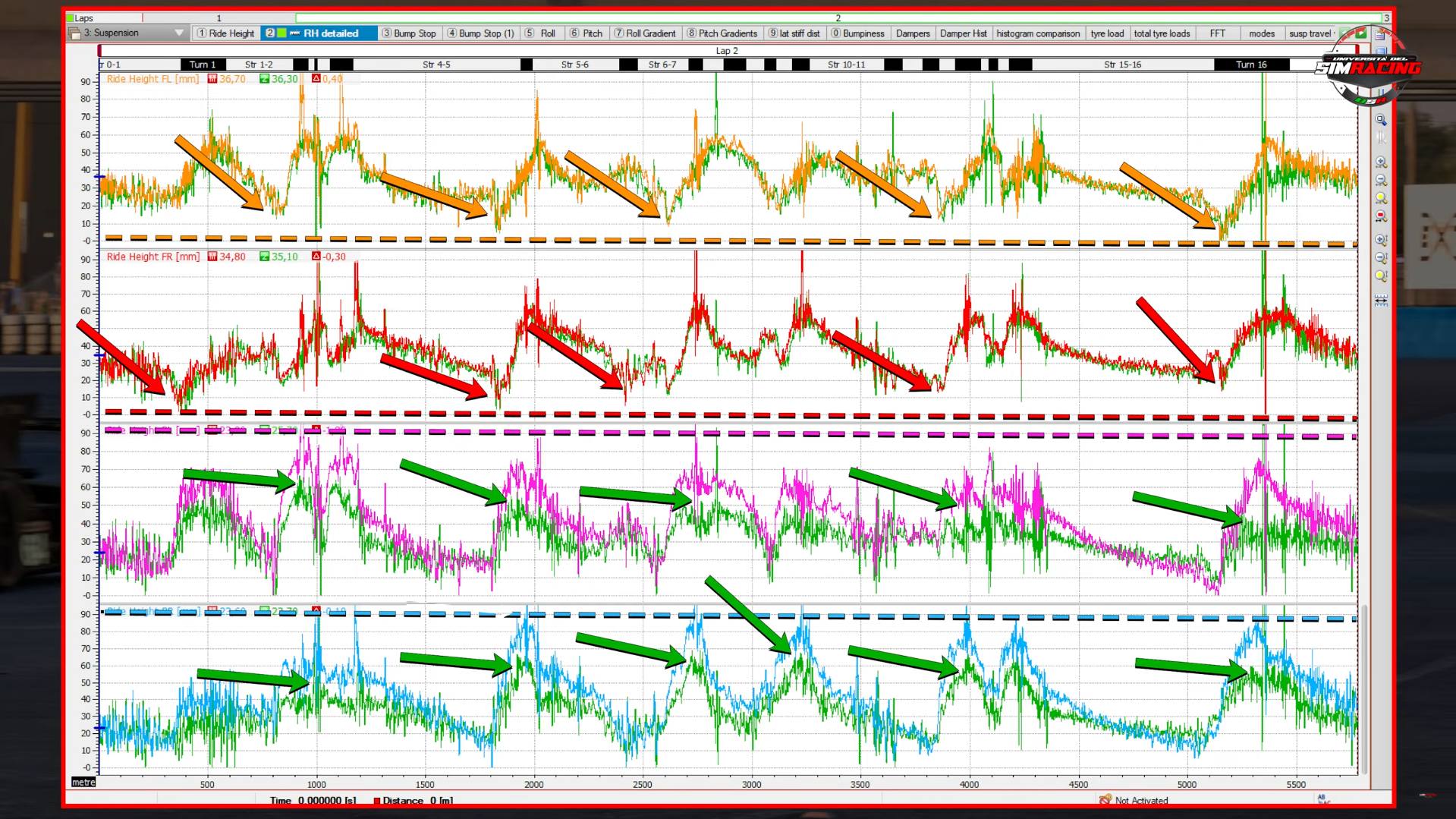Image resolution: width=1456 pixels, height=819 pixels.
Task: Click the green arrow to scroll worksheet tabs
Action: (1360, 33)
